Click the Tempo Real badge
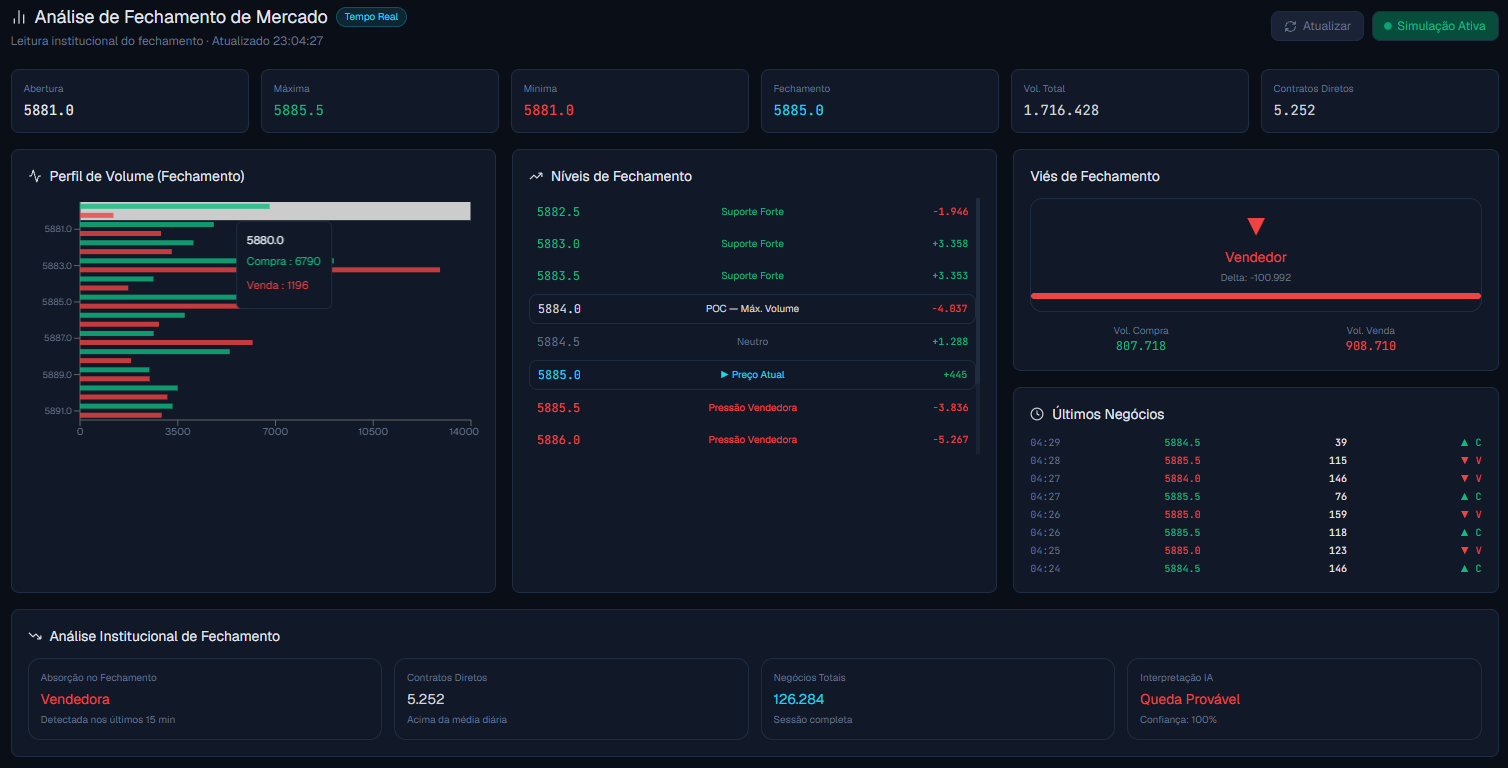Screen dimensions: 1508x768 tap(371, 17)
